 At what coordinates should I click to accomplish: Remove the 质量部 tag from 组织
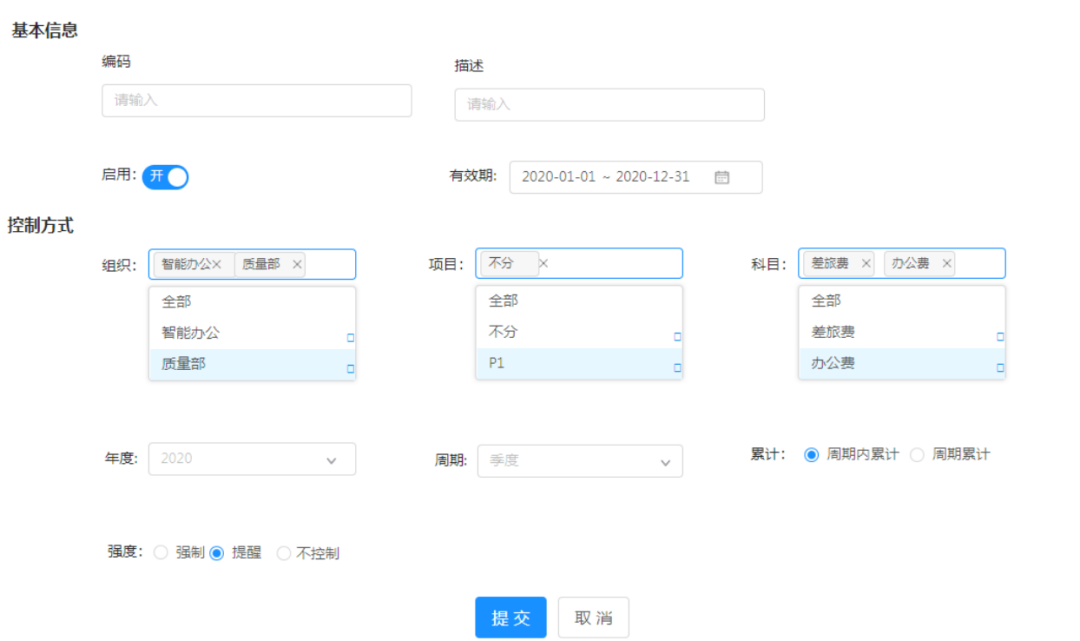[297, 264]
